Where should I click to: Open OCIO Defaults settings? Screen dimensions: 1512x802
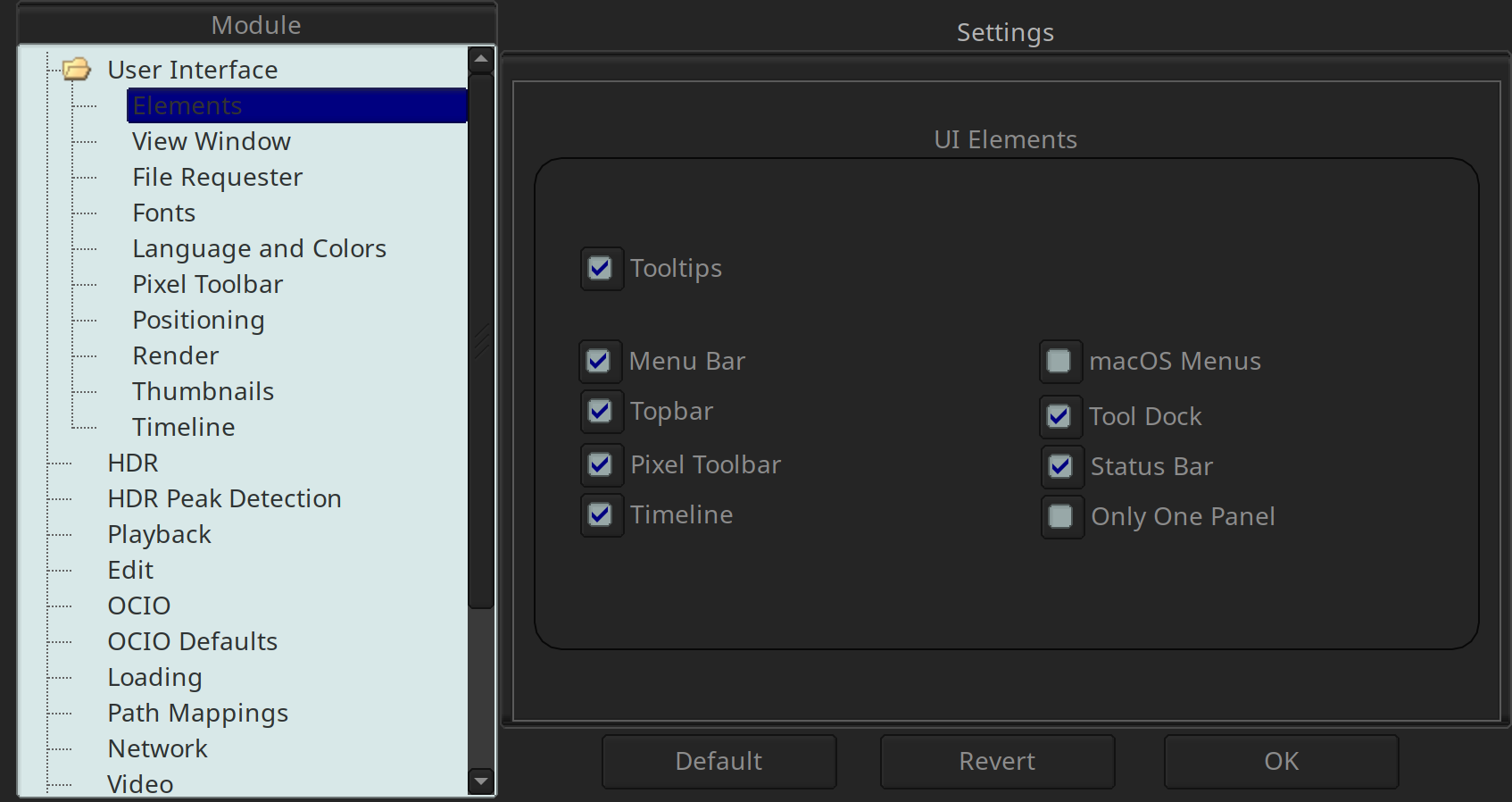tap(193, 641)
